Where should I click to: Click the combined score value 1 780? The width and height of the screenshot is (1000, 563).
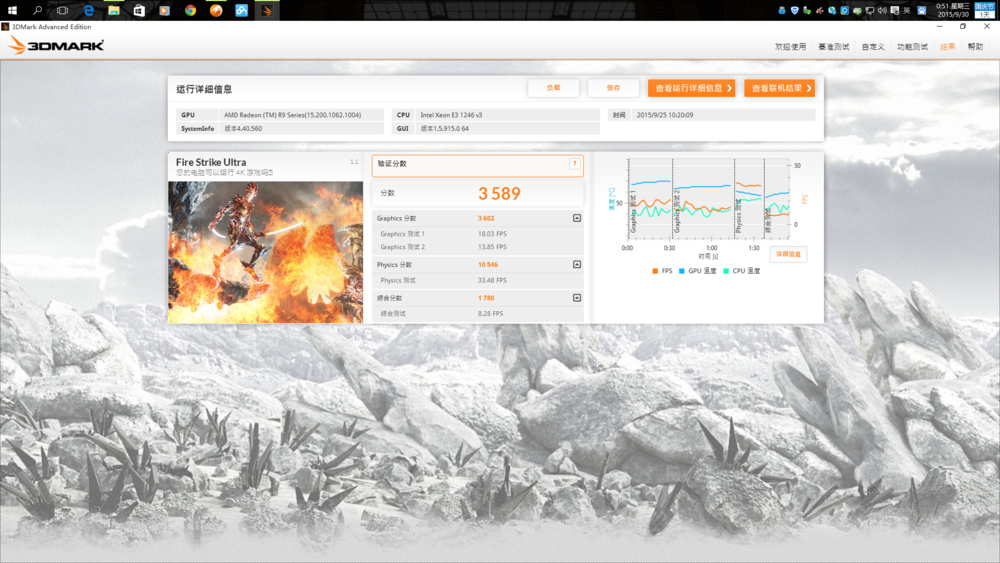486,298
